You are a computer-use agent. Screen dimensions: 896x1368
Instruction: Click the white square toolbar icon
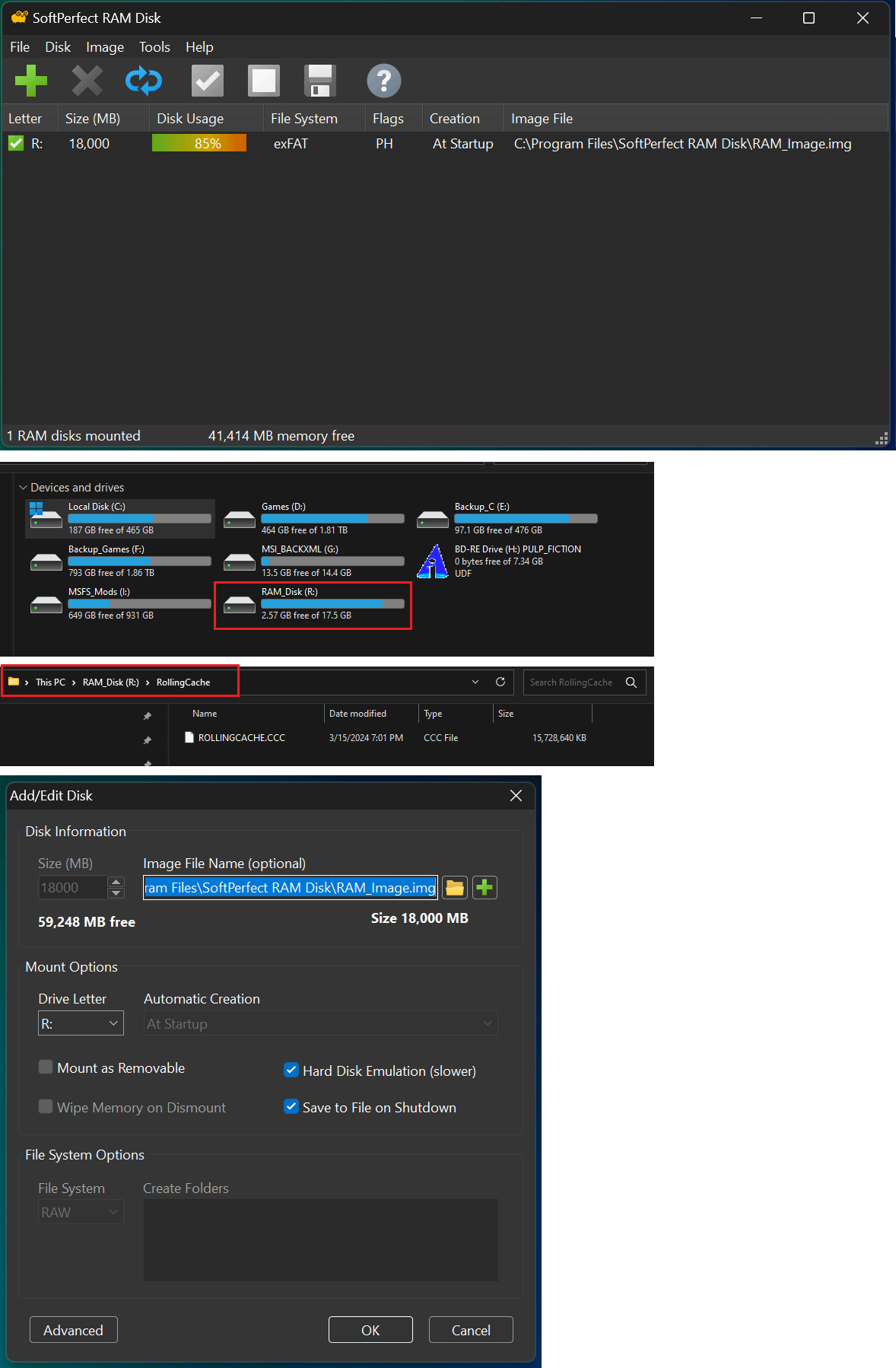point(264,81)
